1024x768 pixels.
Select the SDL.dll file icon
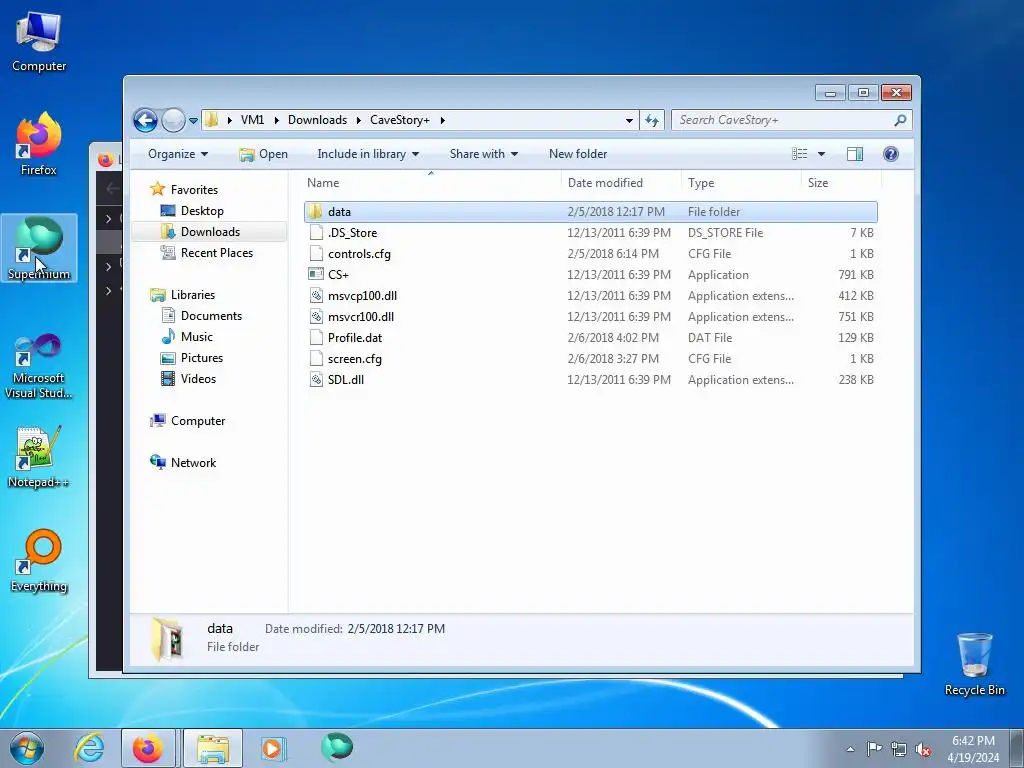(316, 379)
